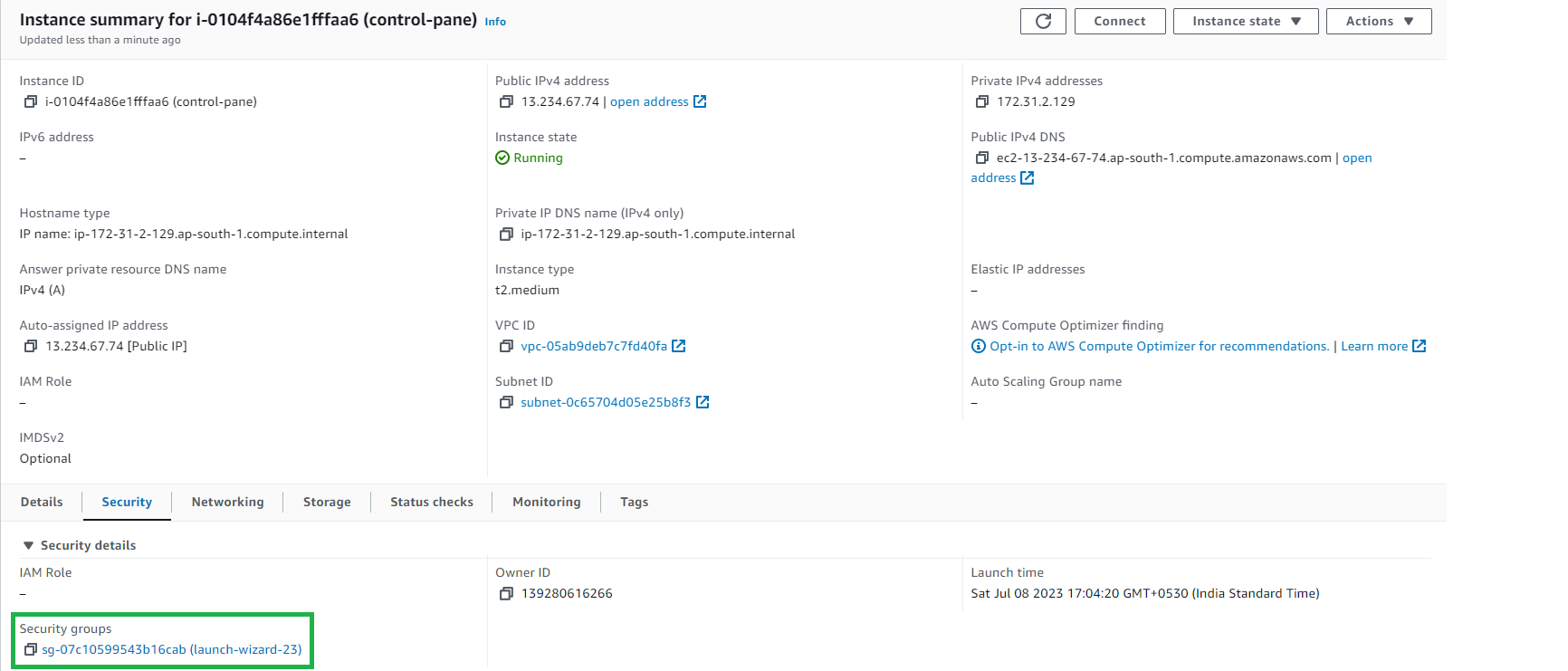Open the launch-wizard-23 security group link
The width and height of the screenshot is (1568, 671).
click(x=172, y=650)
